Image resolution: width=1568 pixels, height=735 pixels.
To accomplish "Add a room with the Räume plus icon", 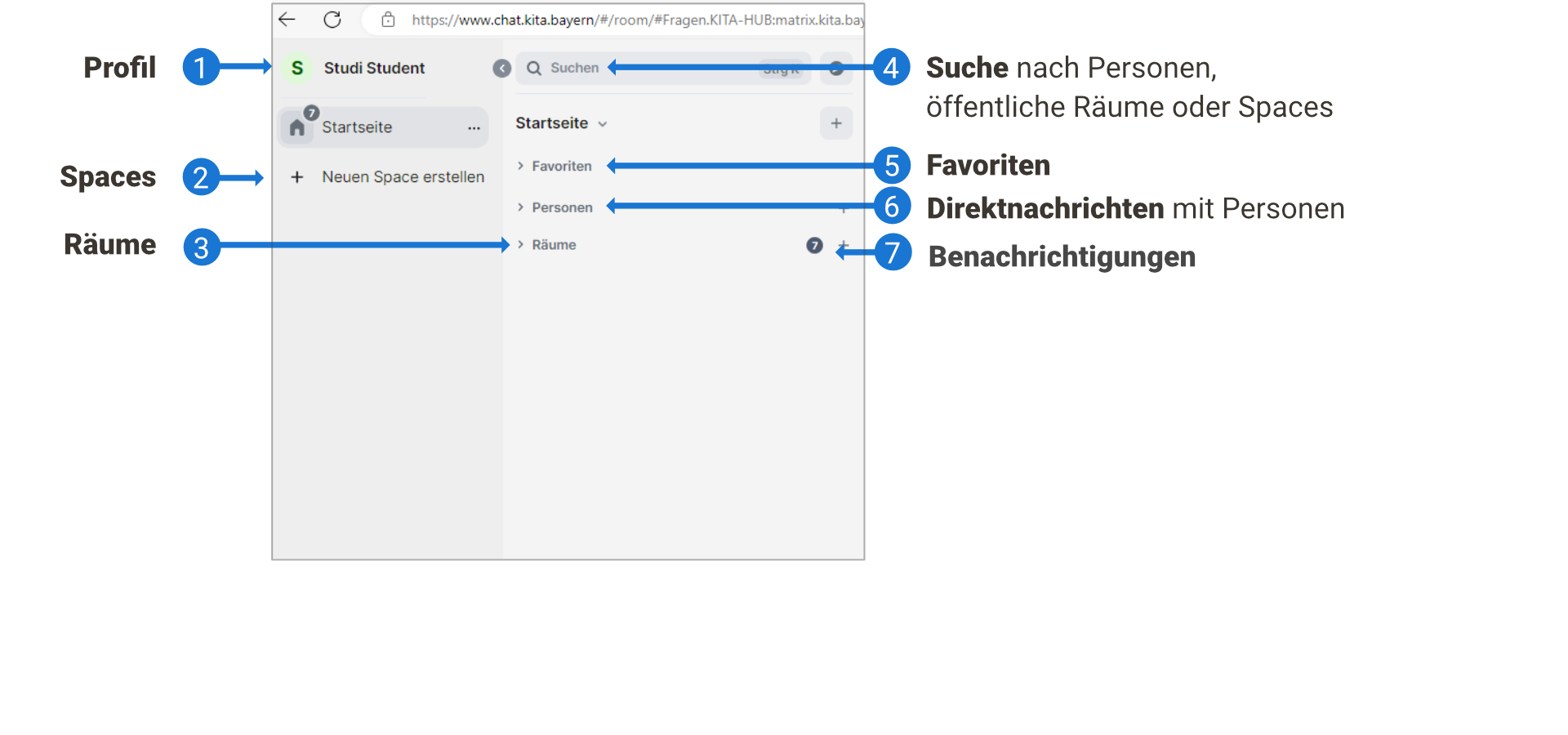I will (x=844, y=245).
